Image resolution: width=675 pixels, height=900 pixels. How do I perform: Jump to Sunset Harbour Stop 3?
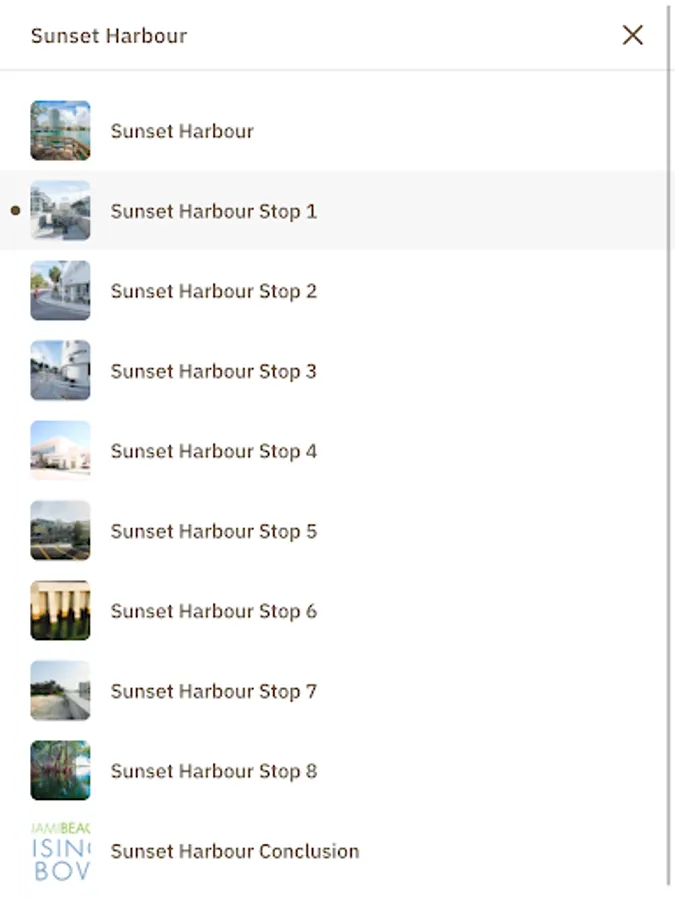tap(213, 371)
